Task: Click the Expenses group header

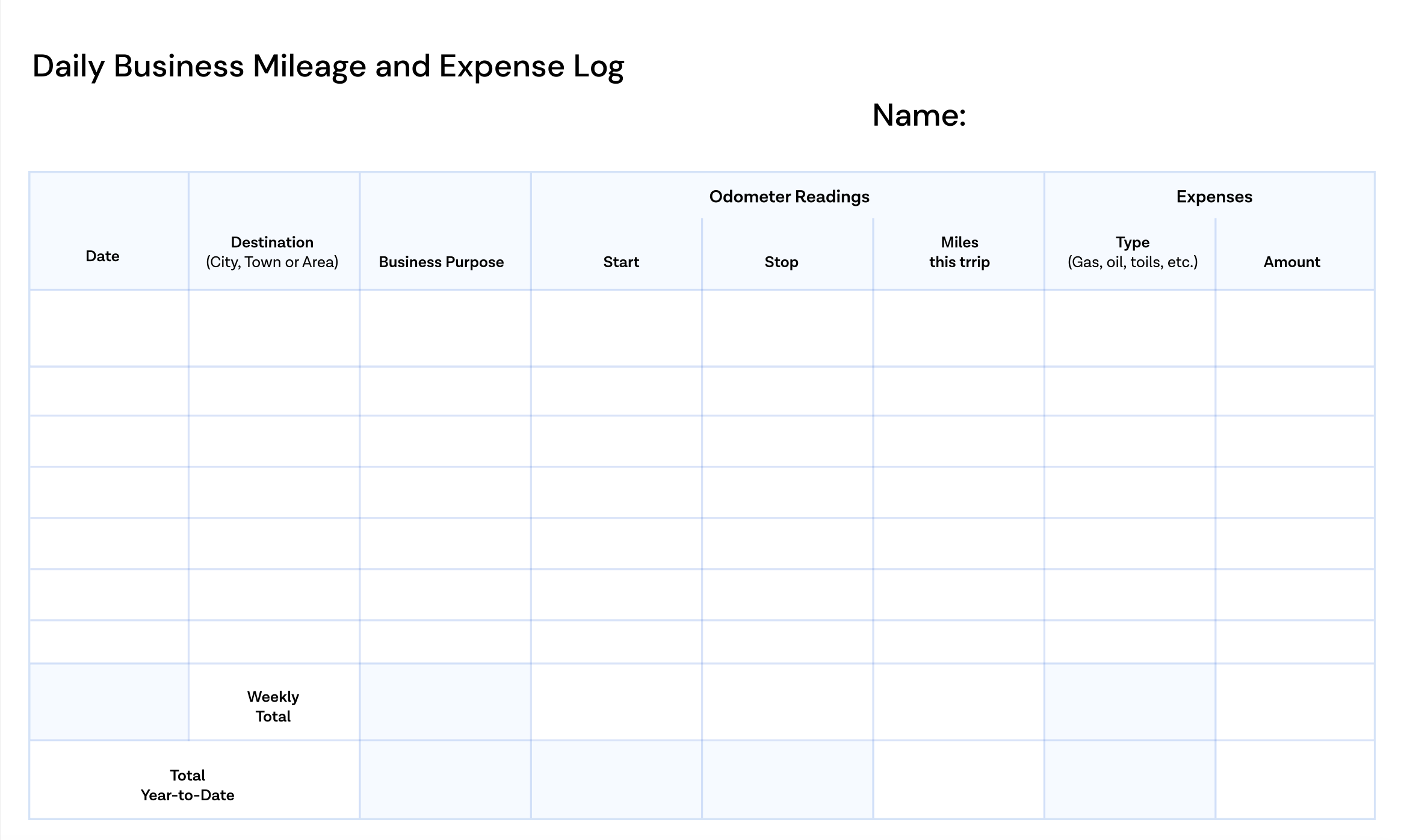Action: coord(1214,197)
